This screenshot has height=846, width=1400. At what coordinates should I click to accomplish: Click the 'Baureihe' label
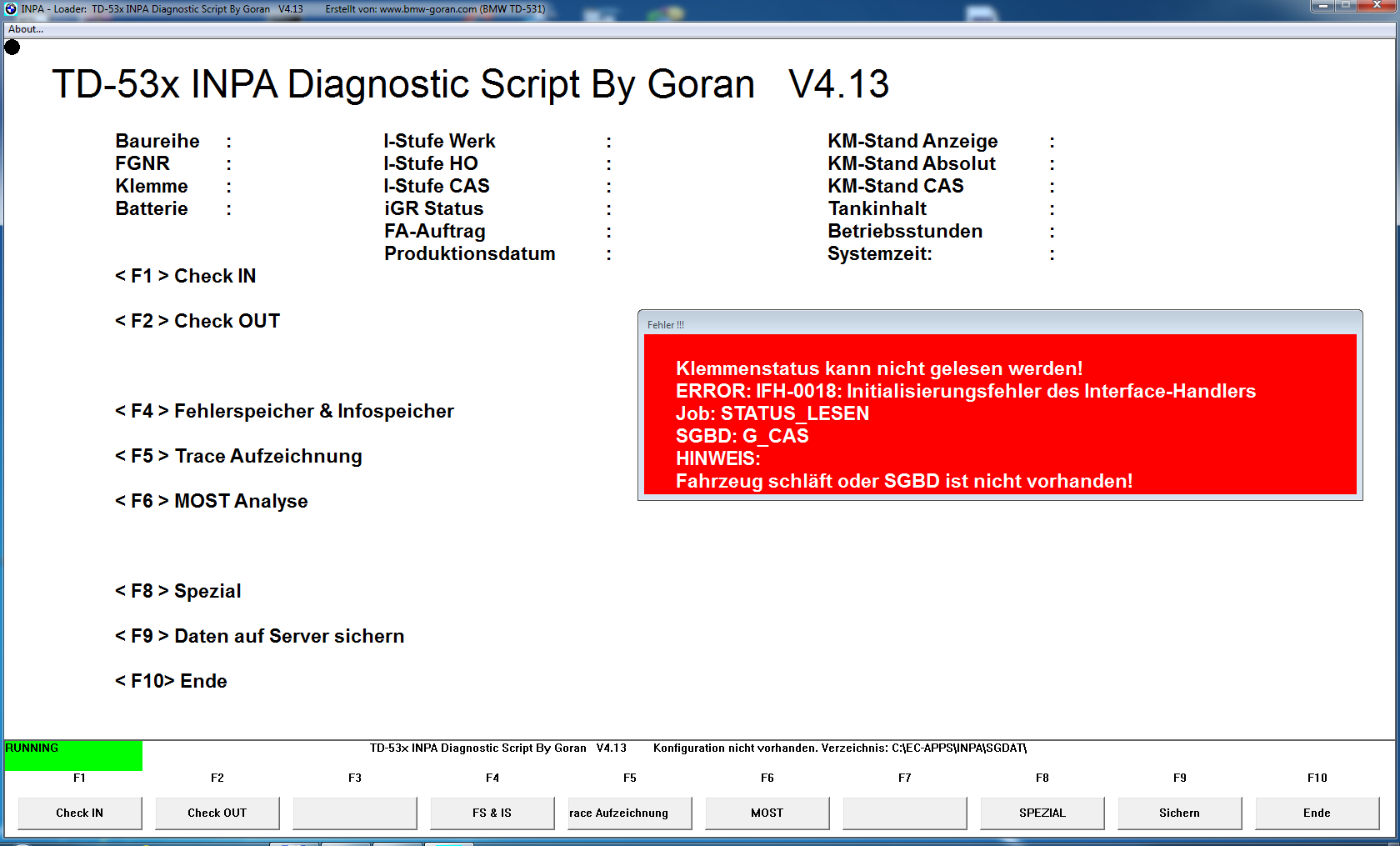tap(157, 141)
